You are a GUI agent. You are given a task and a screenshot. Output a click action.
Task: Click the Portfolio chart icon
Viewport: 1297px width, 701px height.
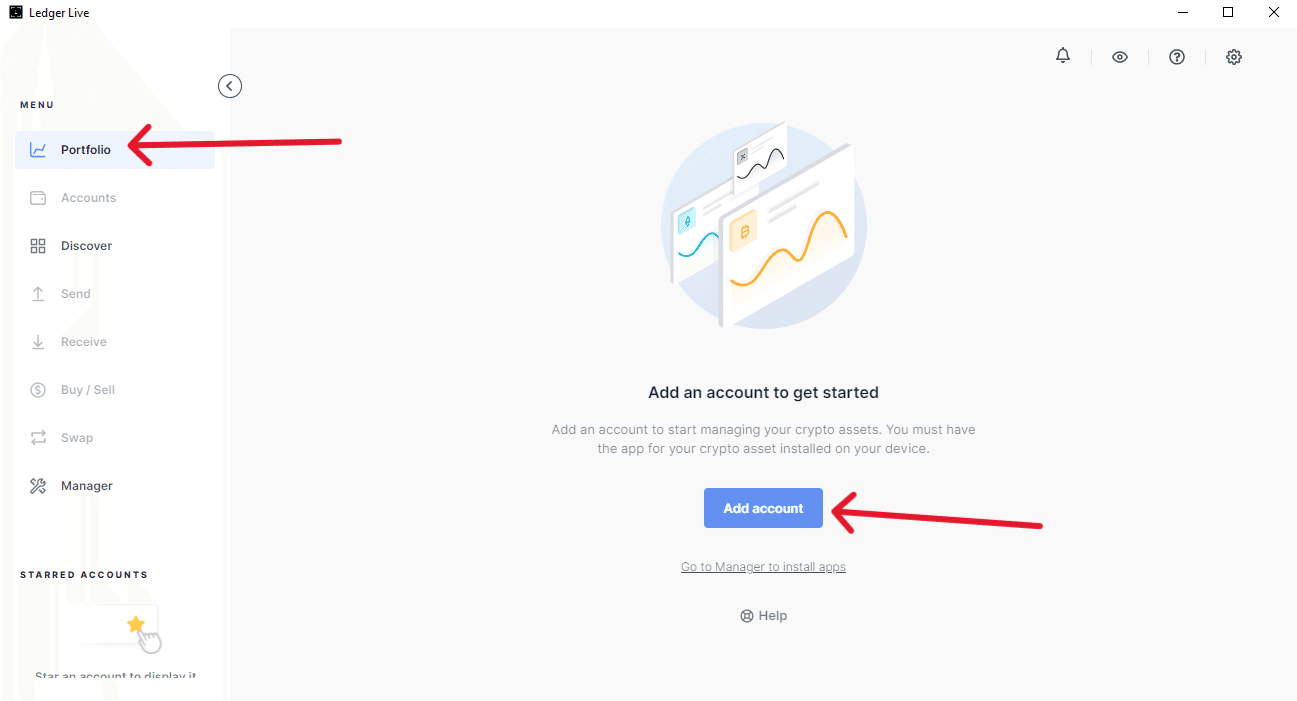point(38,150)
